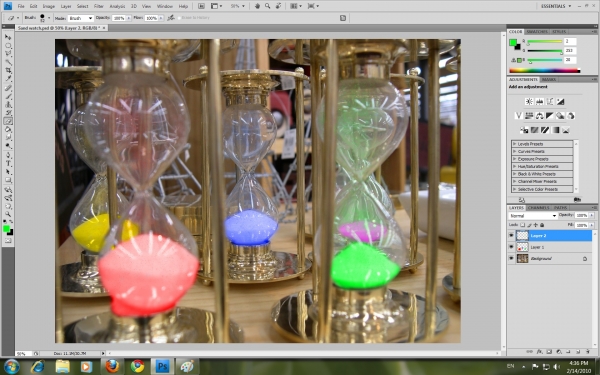Select the Paint Bucket tool
Screen dimensions: 600x375
8,130
